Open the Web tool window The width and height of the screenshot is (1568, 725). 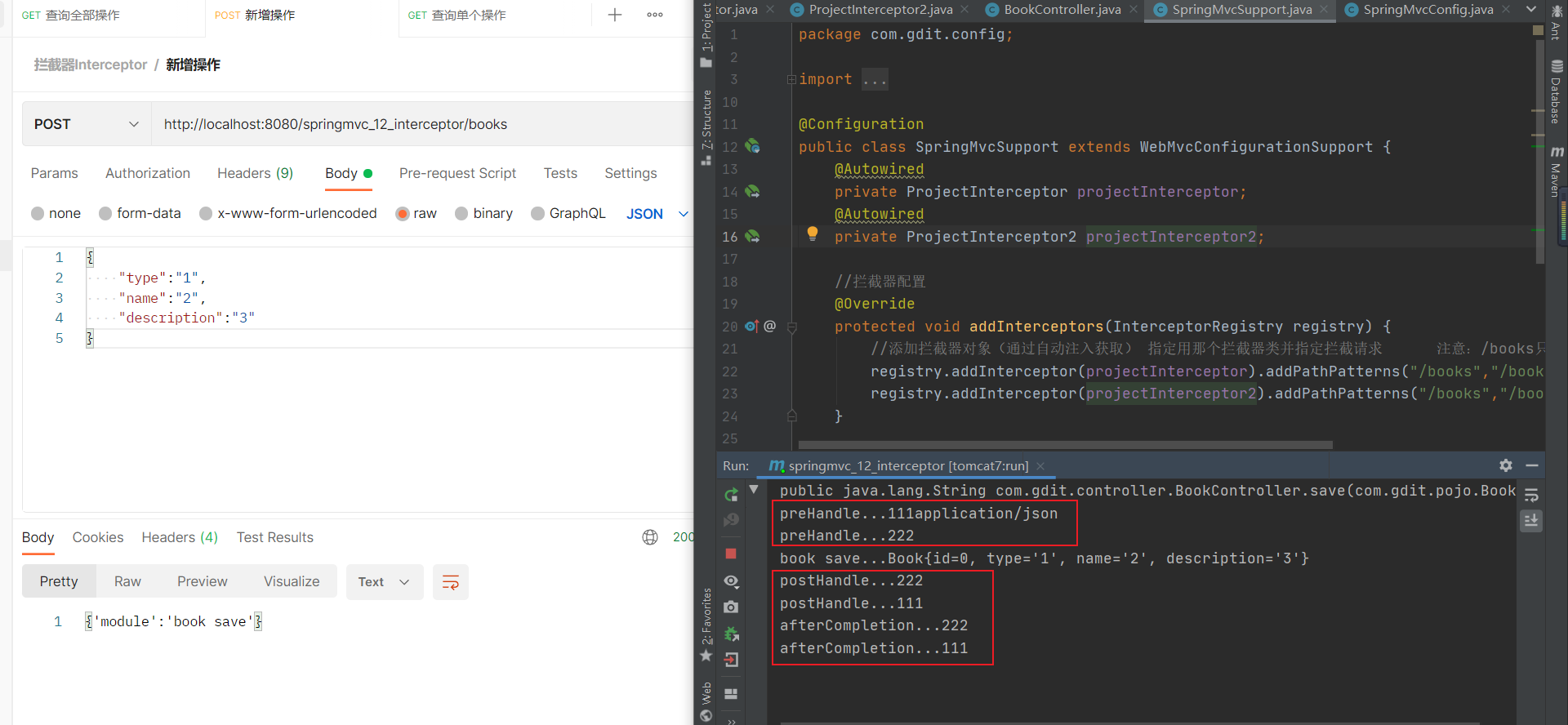pyautogui.click(x=706, y=701)
